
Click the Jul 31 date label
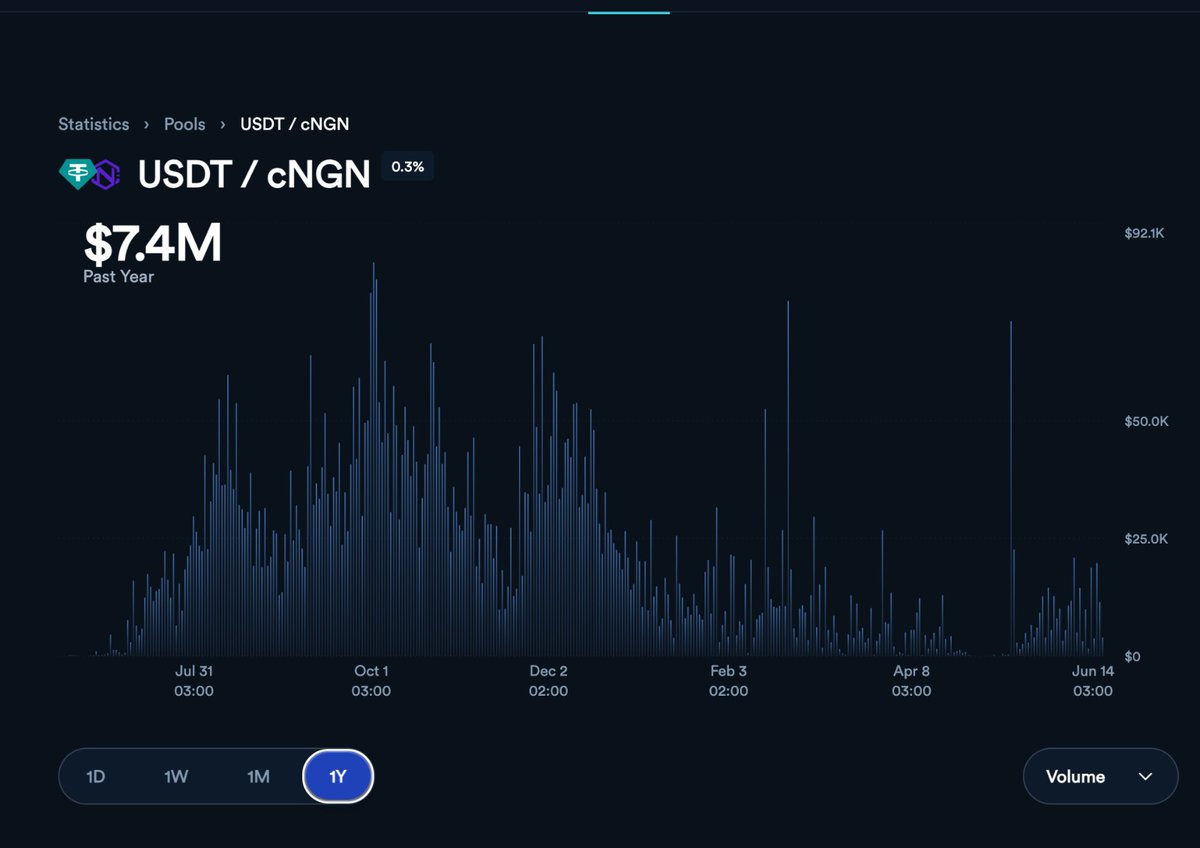click(x=194, y=671)
